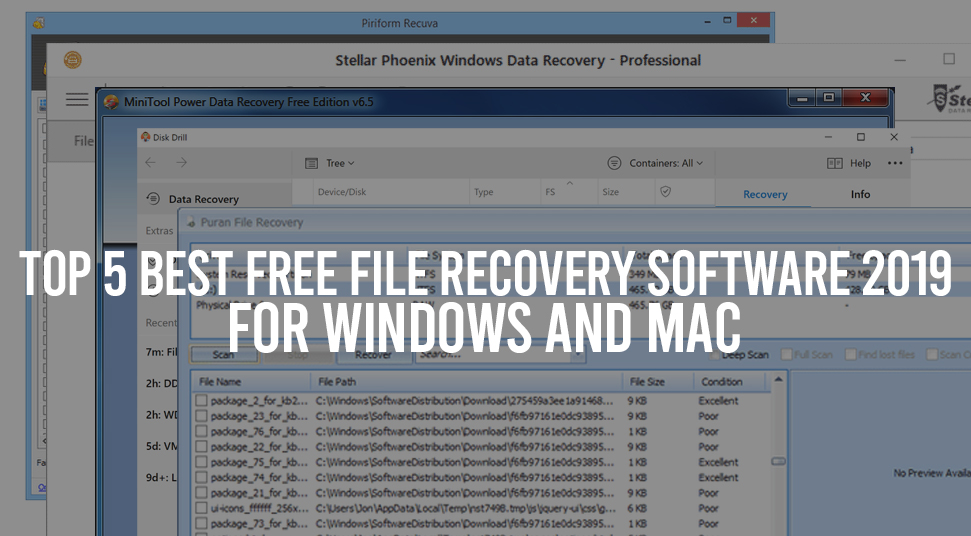Click the Type column header in Disk Drill
The height and width of the screenshot is (536, 971).
point(484,192)
